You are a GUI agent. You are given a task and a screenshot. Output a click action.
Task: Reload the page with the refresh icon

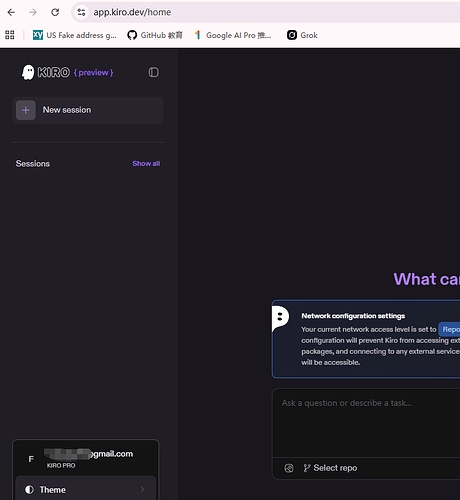pyautogui.click(x=55, y=13)
